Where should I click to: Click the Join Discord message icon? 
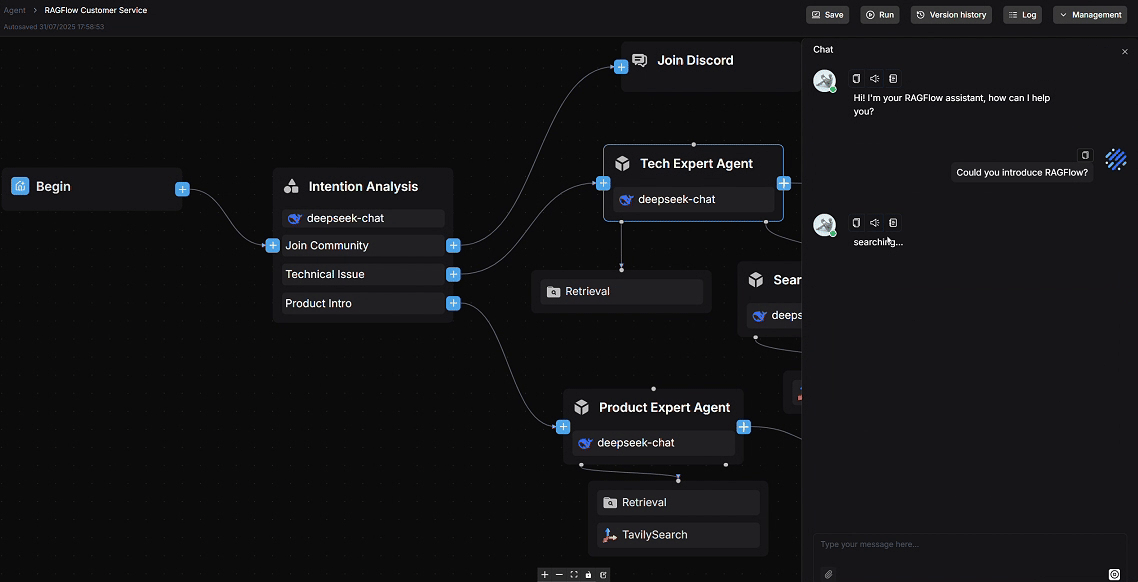tap(639, 60)
